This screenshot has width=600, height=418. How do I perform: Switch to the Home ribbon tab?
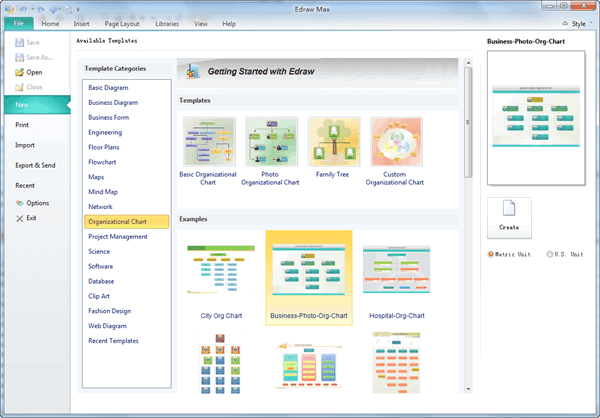pos(50,24)
